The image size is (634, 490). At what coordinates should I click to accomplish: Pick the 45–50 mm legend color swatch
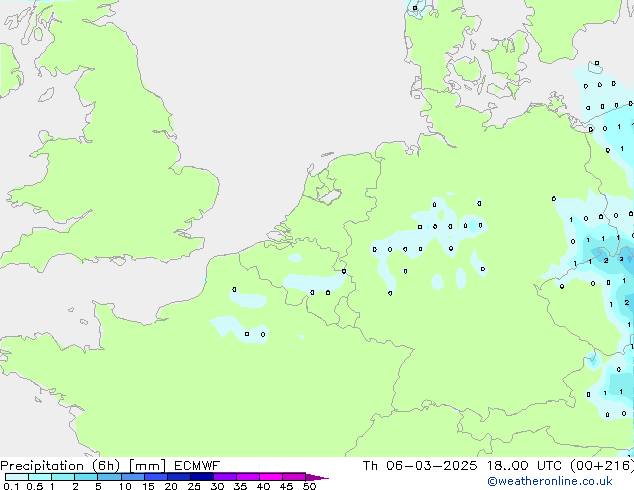[x=294, y=477]
